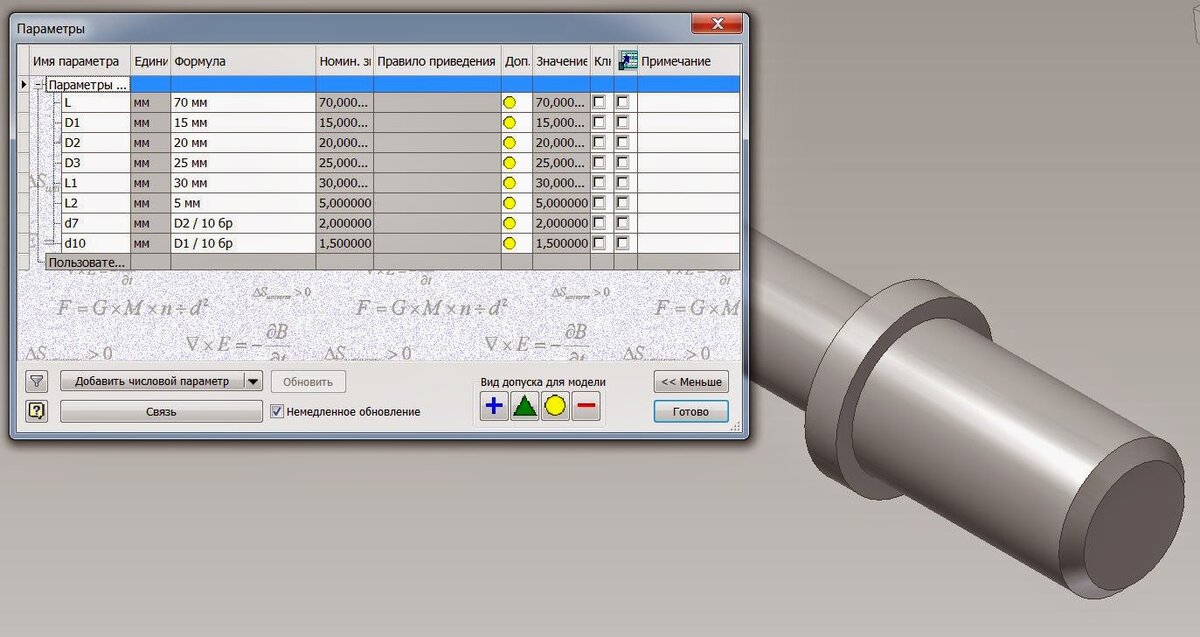Viewport: 1200px width, 637px height.
Task: Set upper tolerance with blue plus icon
Action: [494, 406]
